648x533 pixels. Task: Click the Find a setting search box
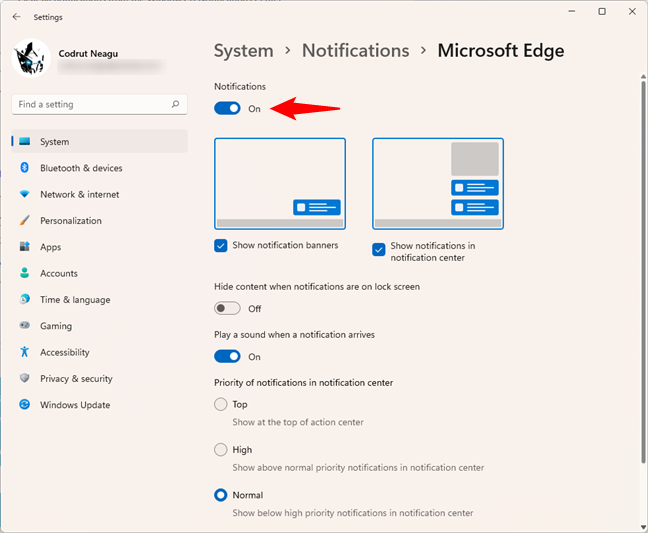click(100, 105)
